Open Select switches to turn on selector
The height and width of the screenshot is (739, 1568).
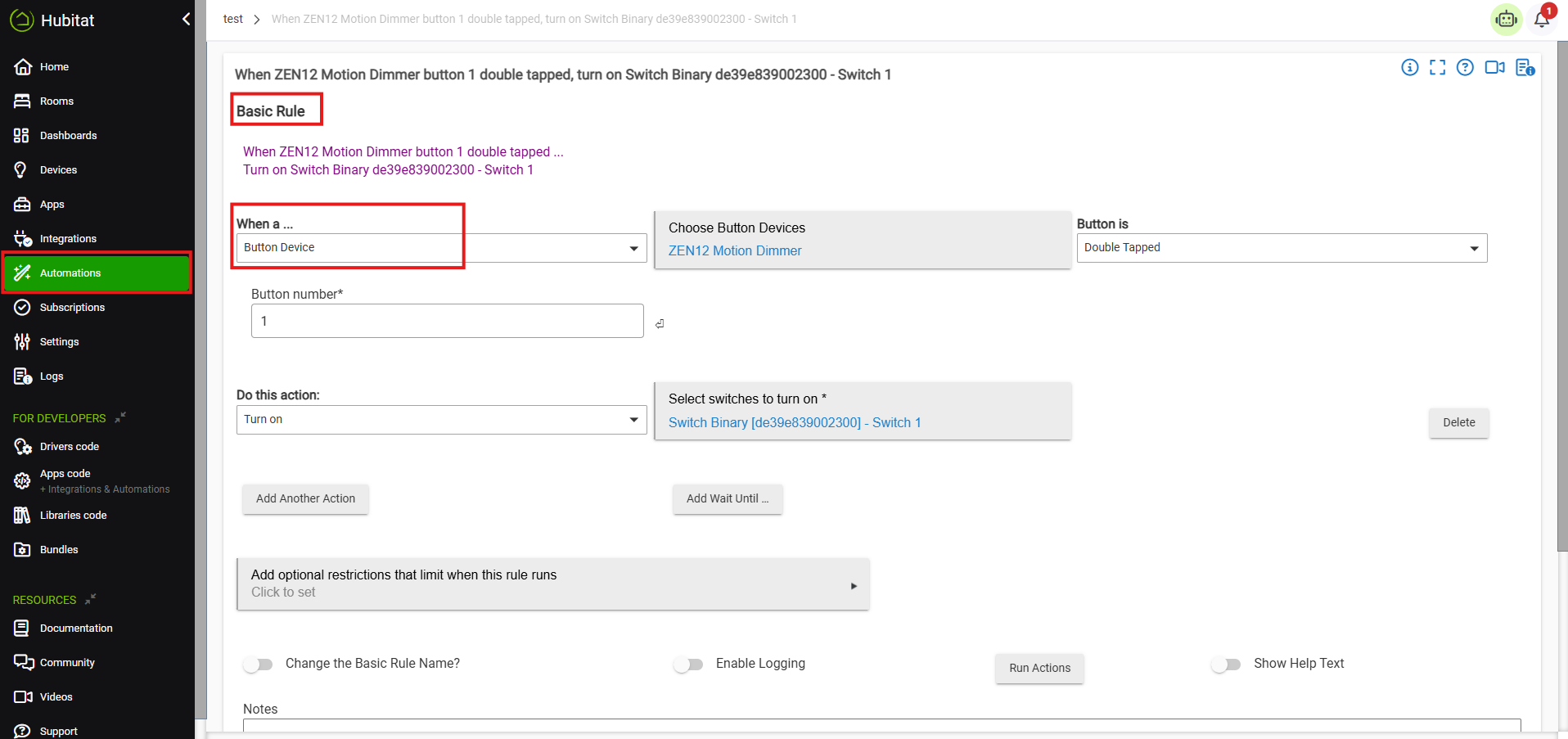click(863, 411)
